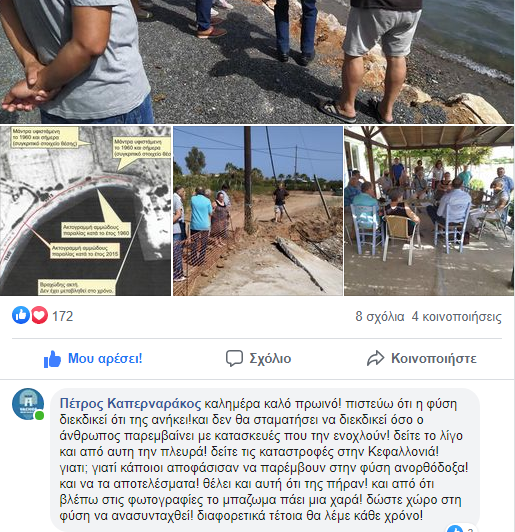Open the dirt road and utility pole photo
The image size is (515, 532).
pos(258,211)
